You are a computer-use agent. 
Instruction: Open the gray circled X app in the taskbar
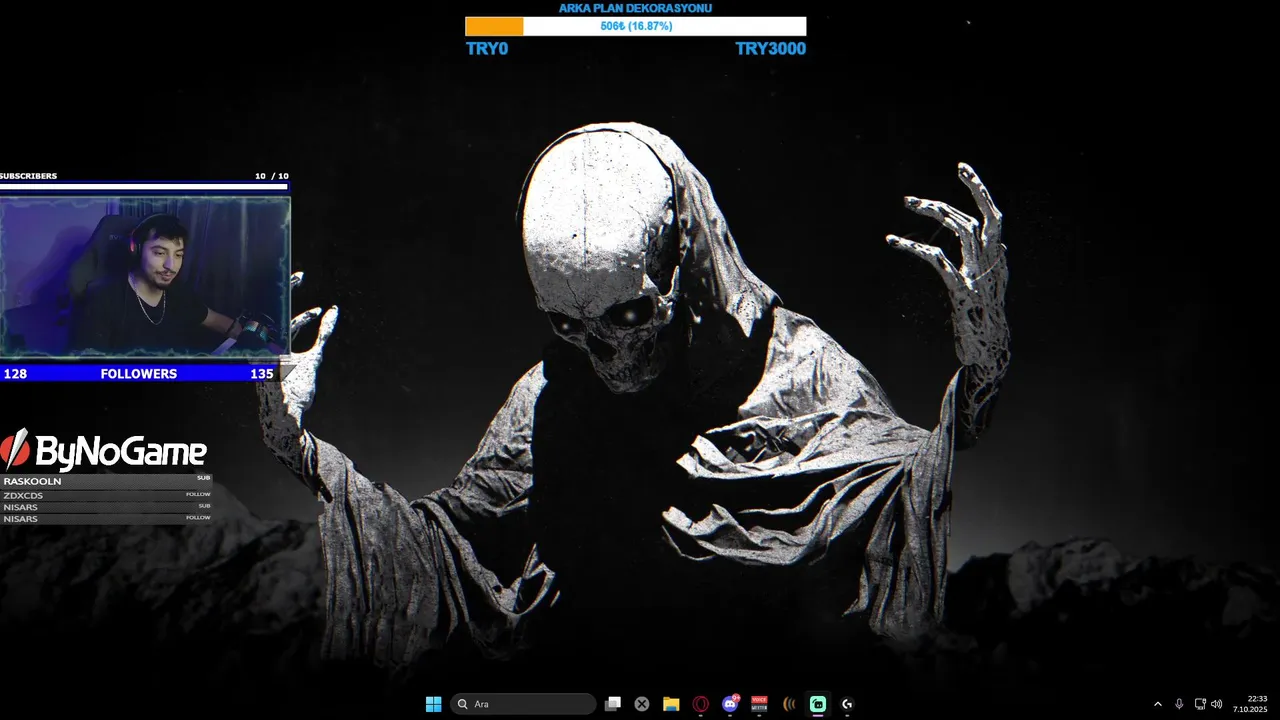[642, 704]
